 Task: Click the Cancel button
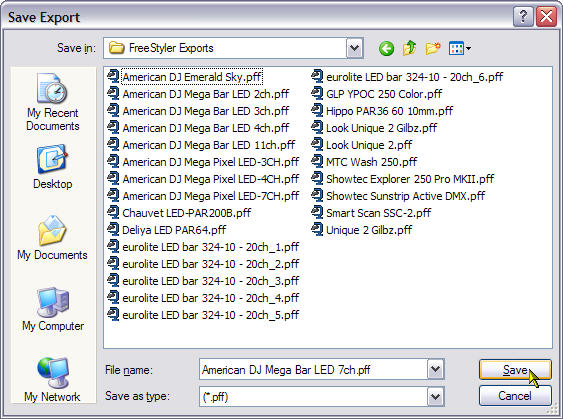pos(515,396)
